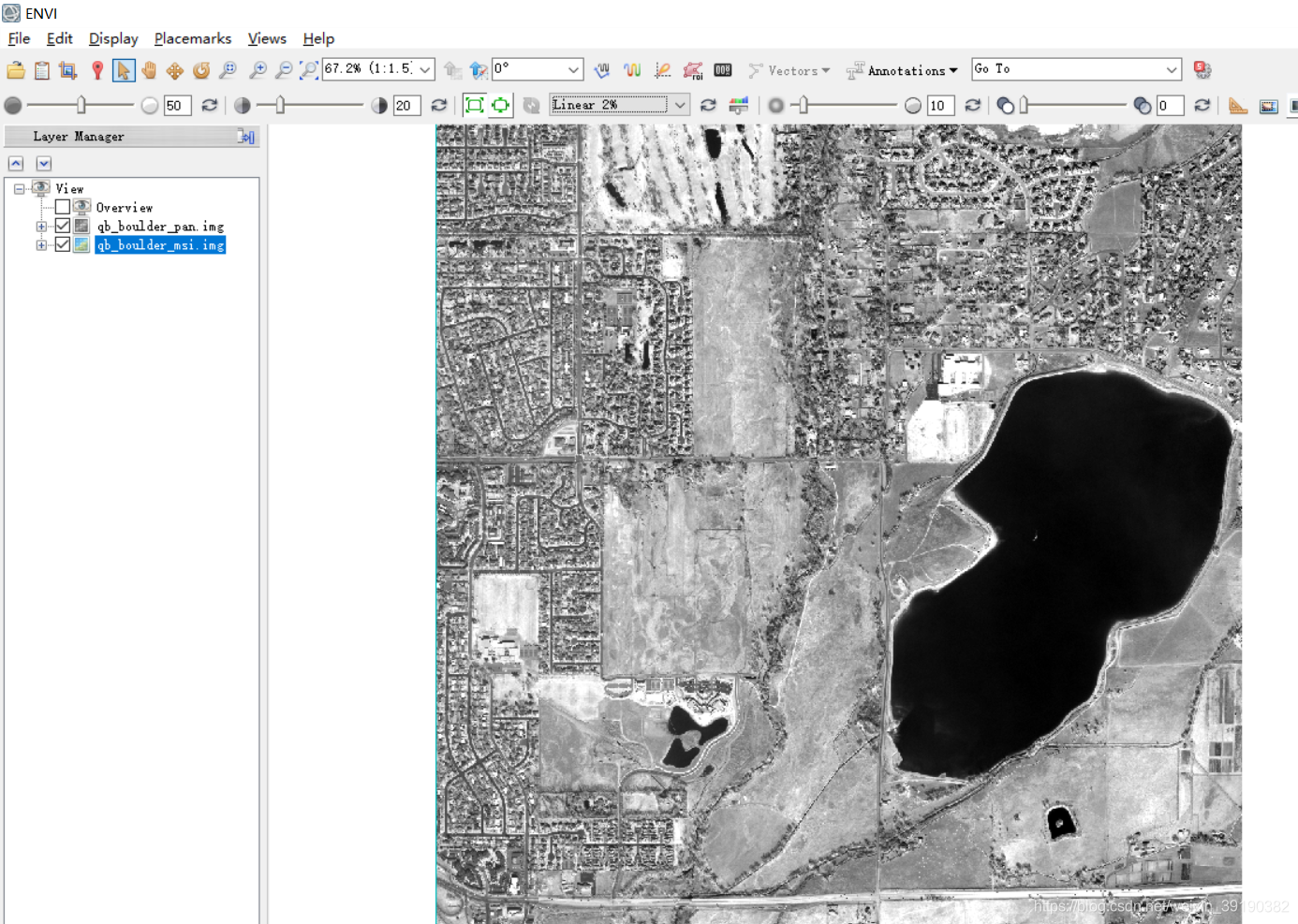Choose the Pan hand tool
The width and height of the screenshot is (1298, 924).
pos(149,70)
